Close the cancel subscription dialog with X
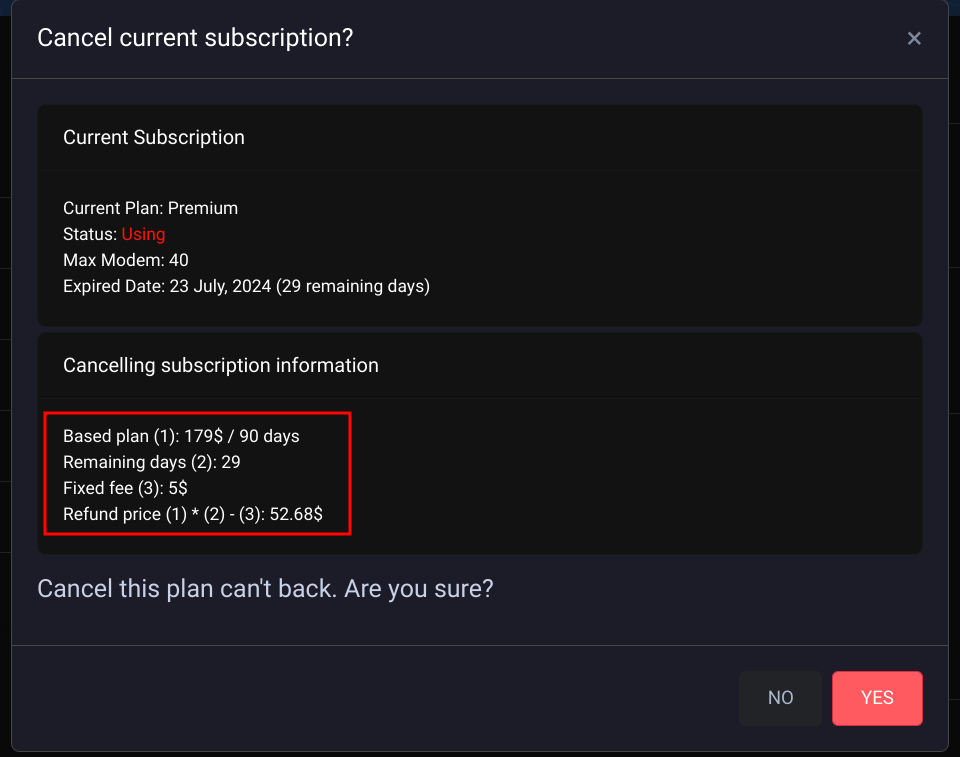The image size is (960, 757). (914, 39)
